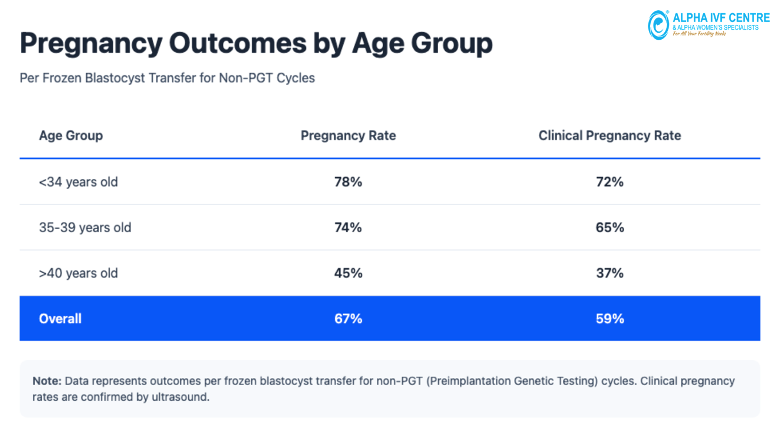Click the Clinical Pregnancy Rate column header
The image size is (781, 425).
coord(610,135)
